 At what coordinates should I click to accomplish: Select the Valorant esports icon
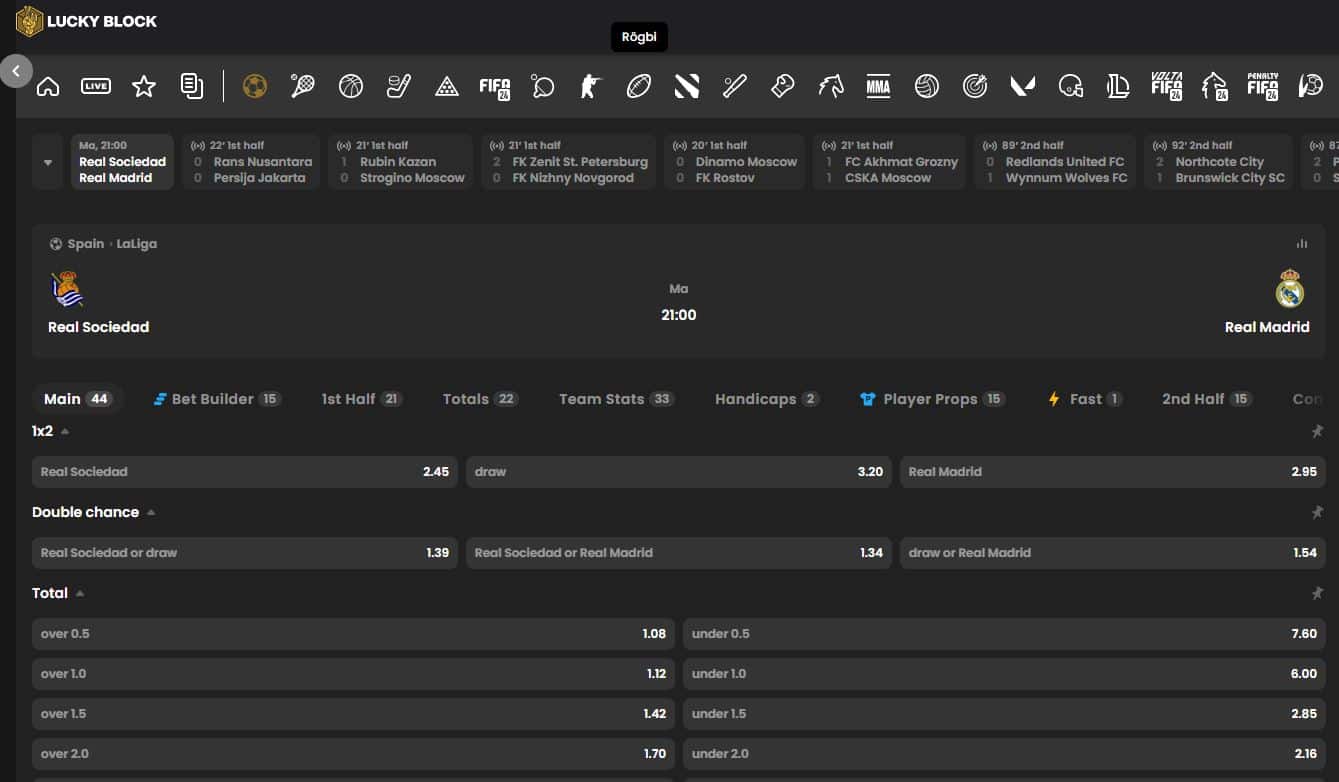coord(1023,86)
